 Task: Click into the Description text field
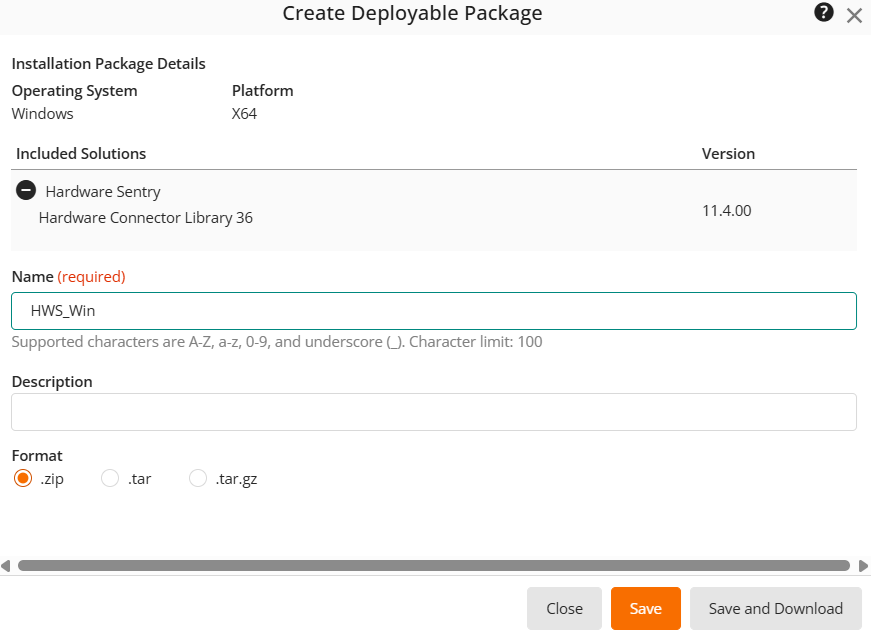pyautogui.click(x=433, y=412)
